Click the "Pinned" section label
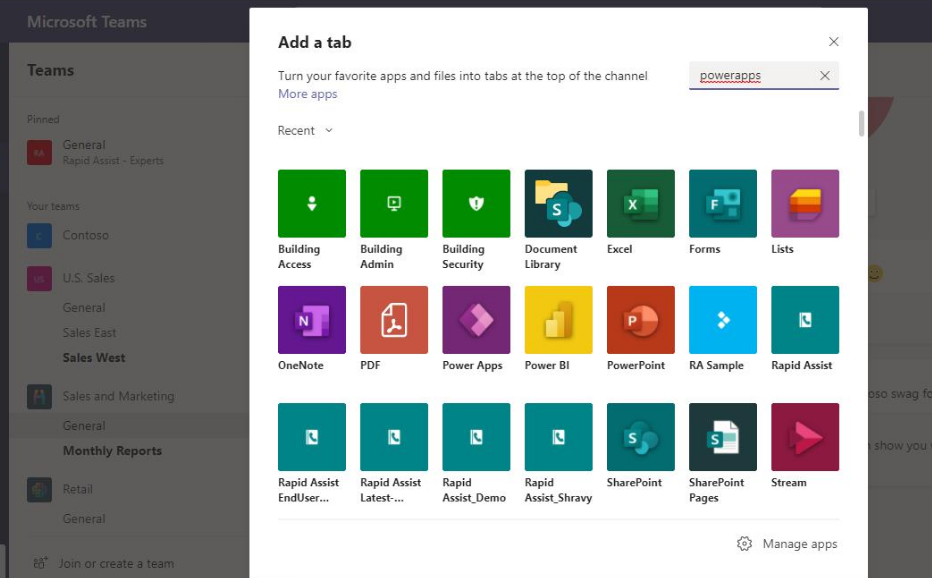Image resolution: width=932 pixels, height=578 pixels. (x=43, y=120)
